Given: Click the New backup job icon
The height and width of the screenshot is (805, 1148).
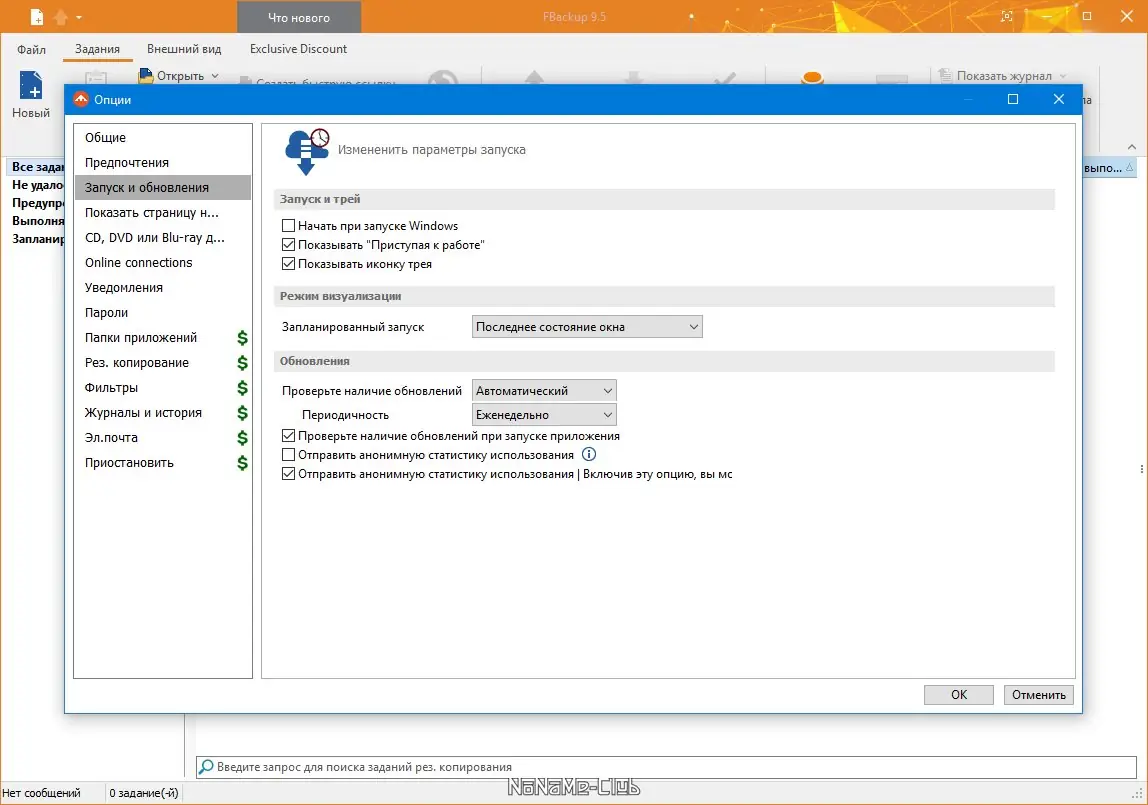Looking at the screenshot, I should click(x=31, y=84).
